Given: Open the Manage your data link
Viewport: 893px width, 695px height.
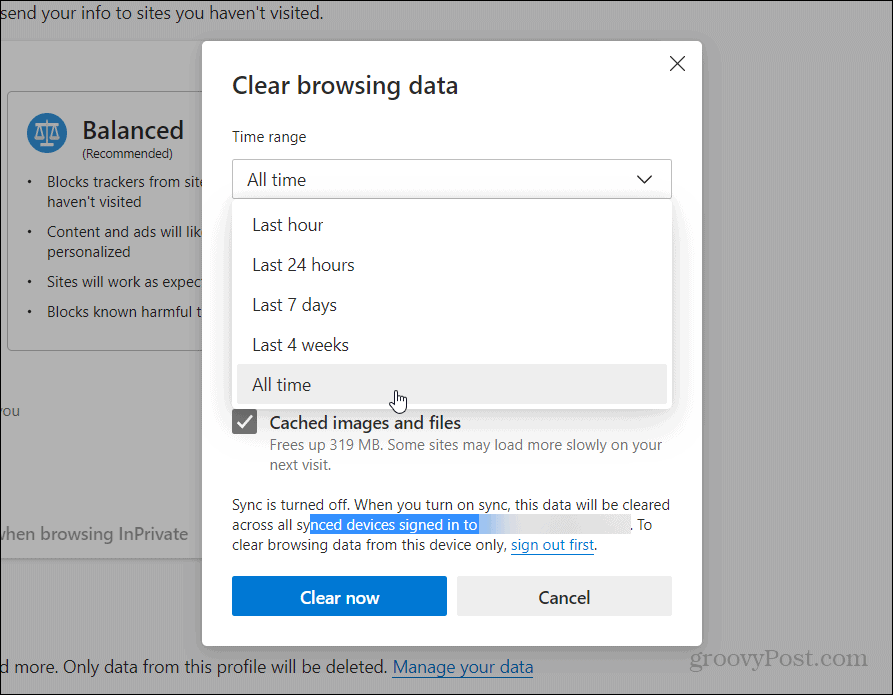Looking at the screenshot, I should point(463,667).
